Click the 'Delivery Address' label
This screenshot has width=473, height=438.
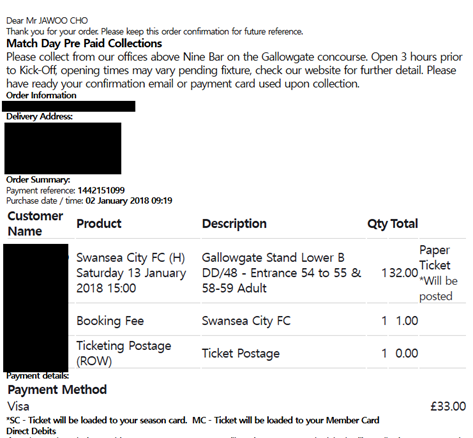(39, 116)
